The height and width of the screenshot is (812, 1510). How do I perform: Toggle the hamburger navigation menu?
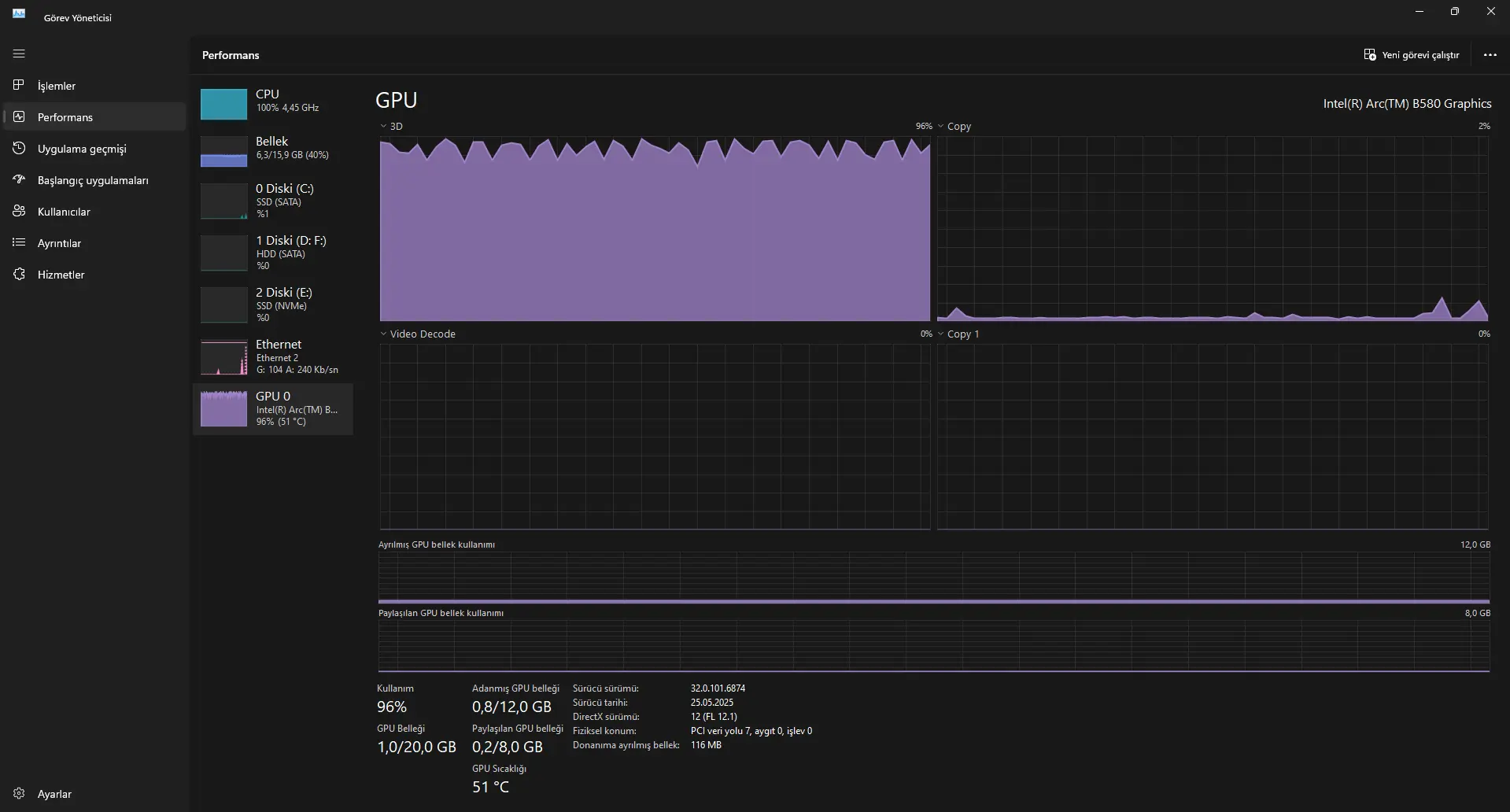[x=19, y=54]
